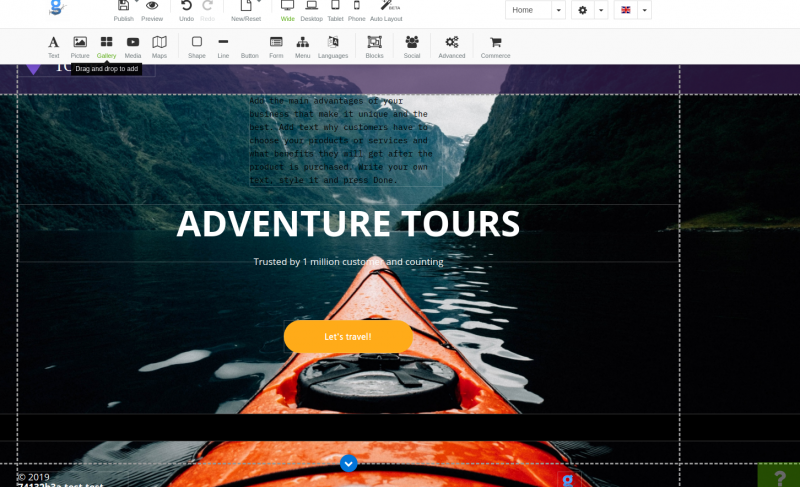Image resolution: width=800 pixels, height=487 pixels.
Task: Select the Gallery element tool
Action: [107, 47]
